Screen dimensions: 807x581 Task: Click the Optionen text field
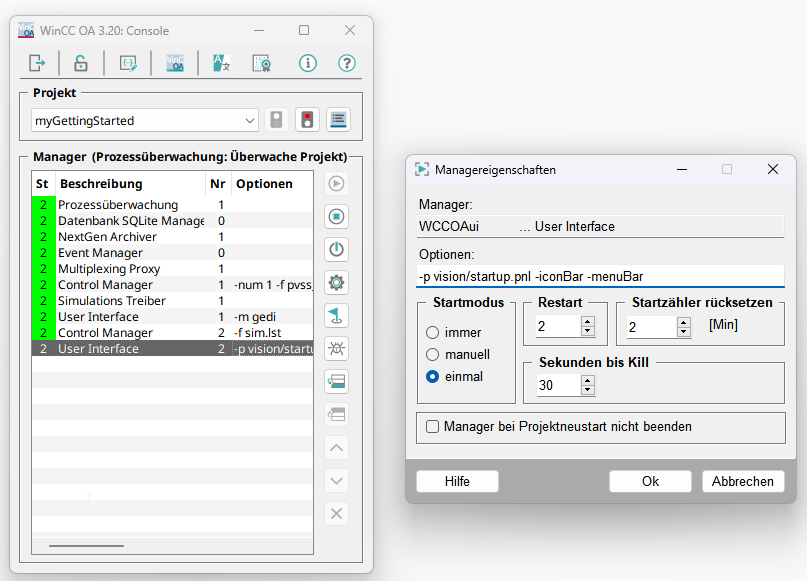click(600, 276)
